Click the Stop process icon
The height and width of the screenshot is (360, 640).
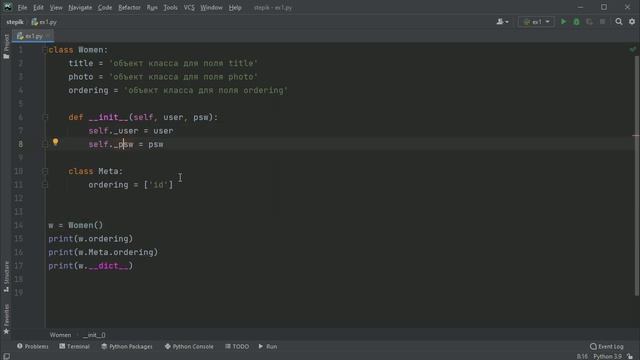(602, 22)
